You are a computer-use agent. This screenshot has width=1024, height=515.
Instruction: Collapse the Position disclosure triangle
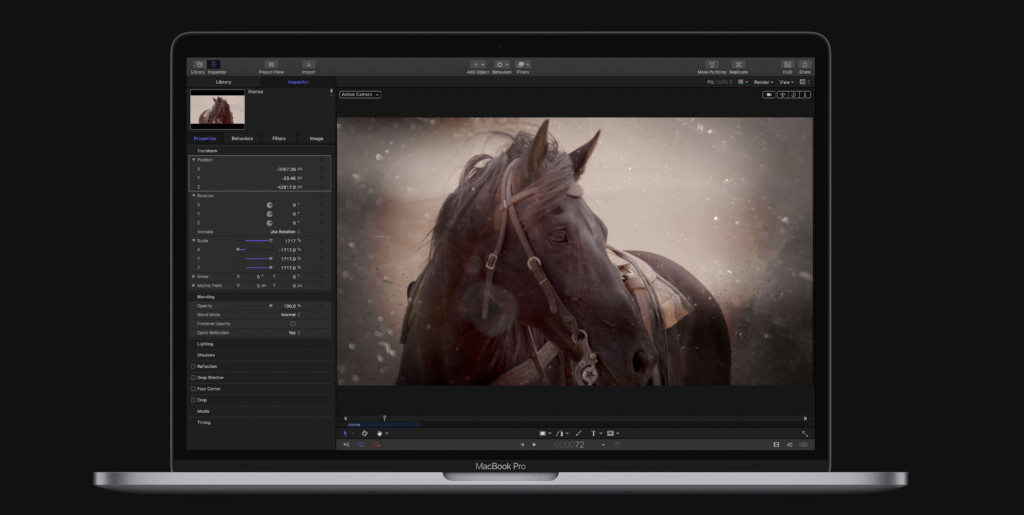193,160
